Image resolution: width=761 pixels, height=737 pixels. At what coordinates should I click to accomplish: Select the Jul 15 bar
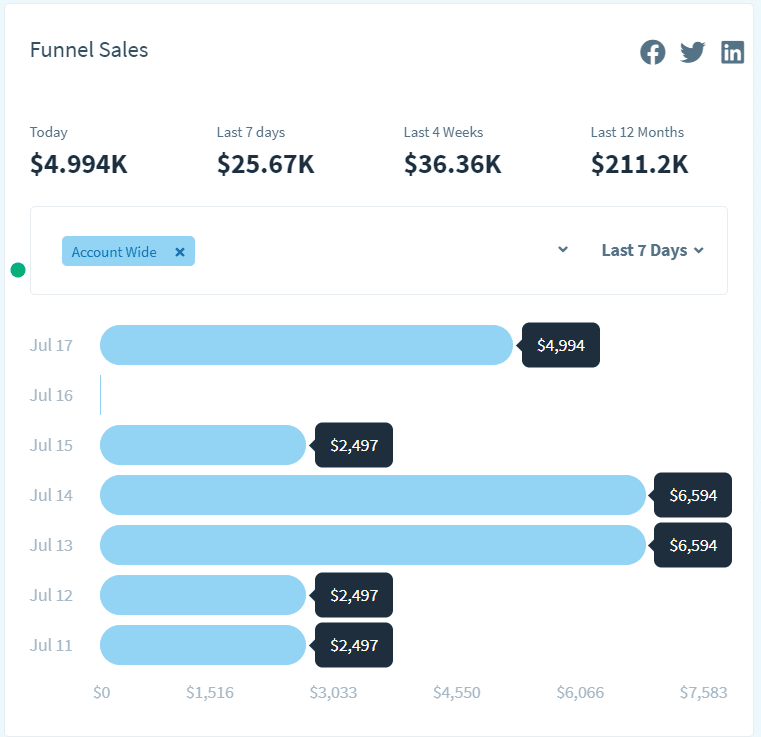click(202, 445)
